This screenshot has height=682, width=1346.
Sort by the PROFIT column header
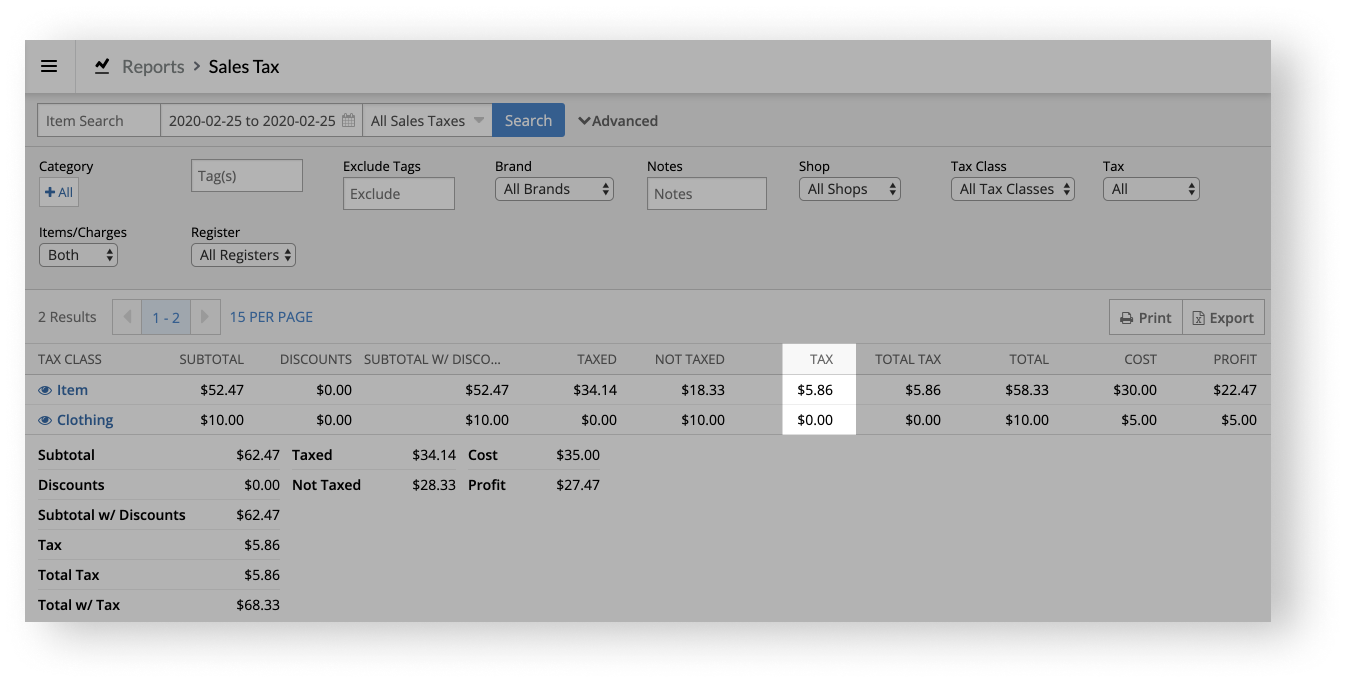(x=1235, y=359)
